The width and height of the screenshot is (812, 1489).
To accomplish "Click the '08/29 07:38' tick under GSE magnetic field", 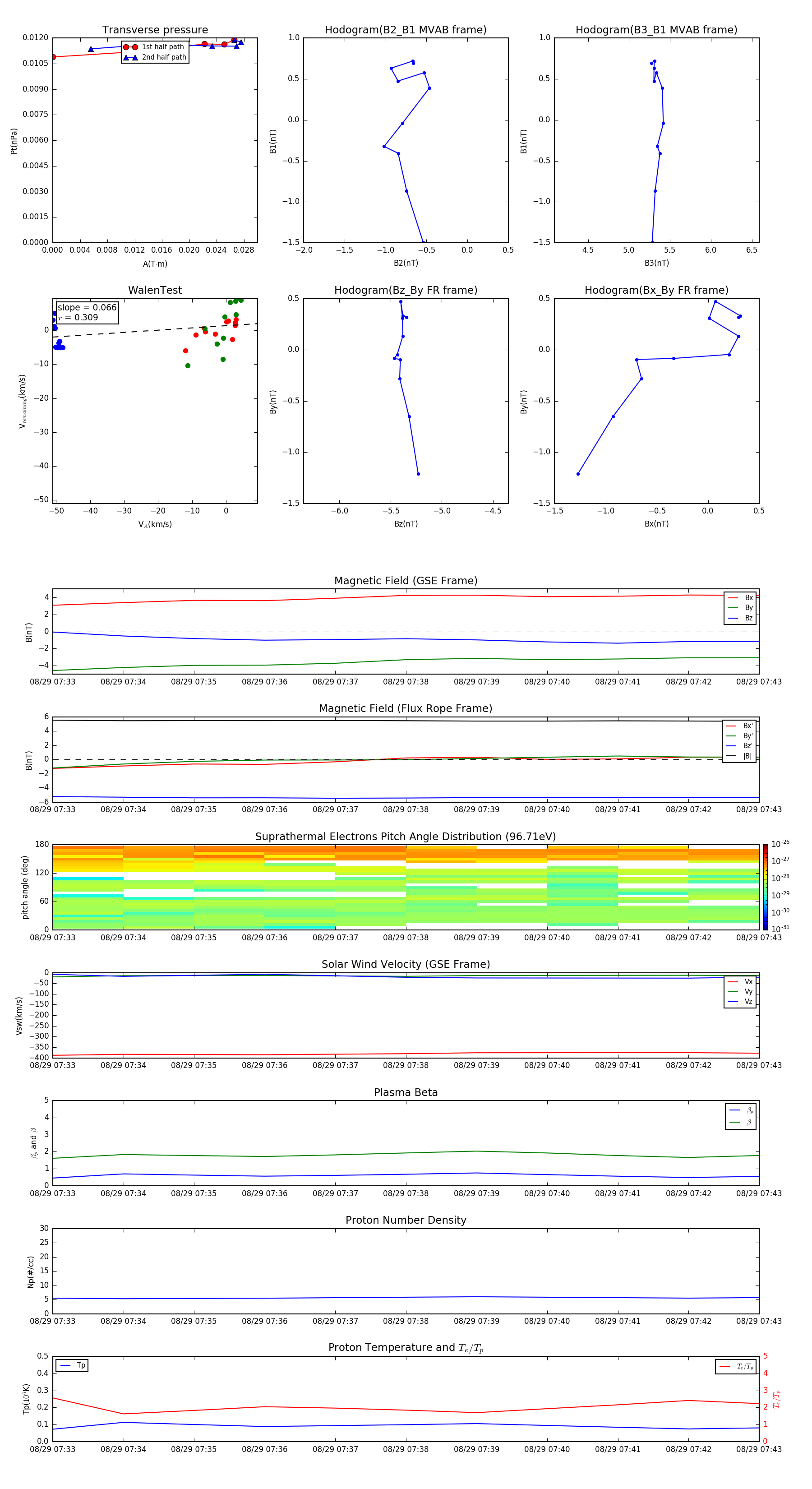I will coord(406,682).
